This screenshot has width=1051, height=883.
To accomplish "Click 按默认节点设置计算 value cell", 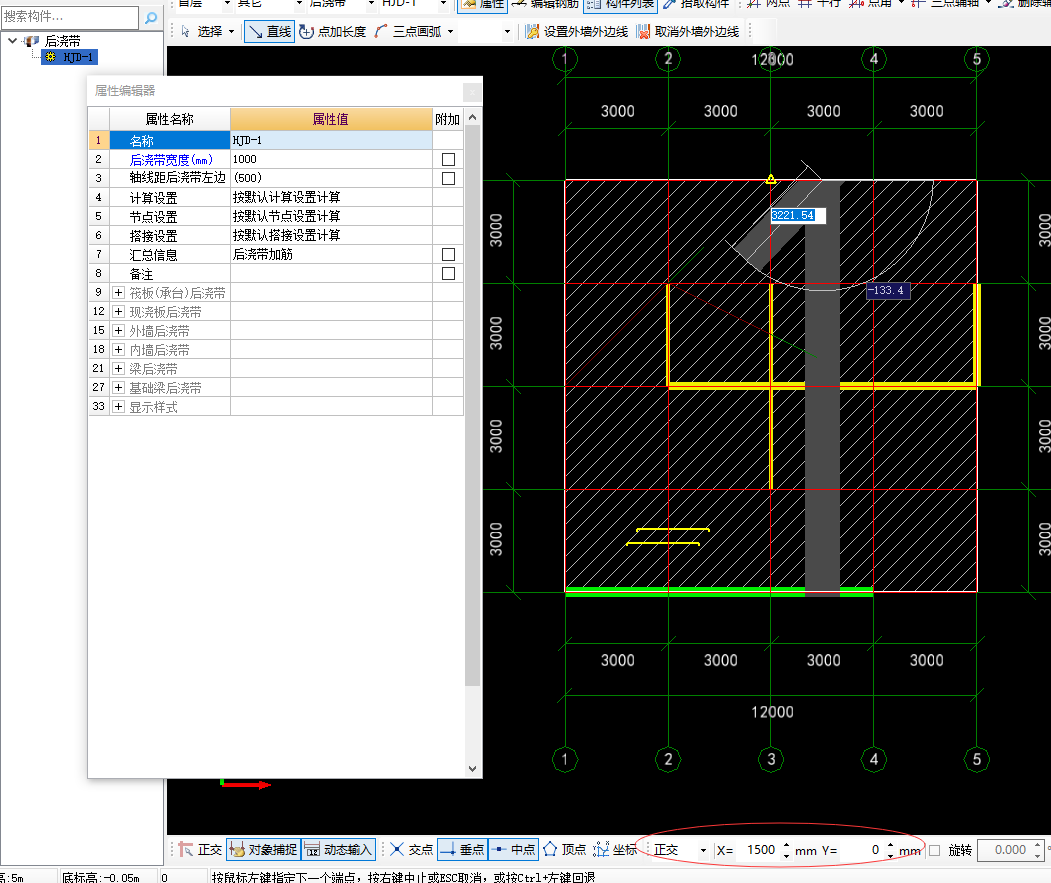I will (331, 217).
